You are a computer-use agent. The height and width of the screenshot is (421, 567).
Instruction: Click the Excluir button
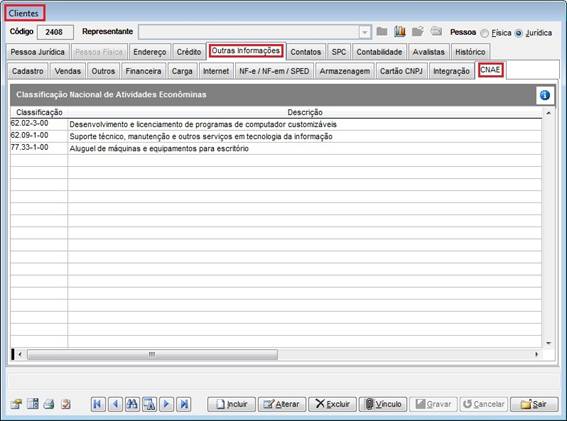(332, 404)
